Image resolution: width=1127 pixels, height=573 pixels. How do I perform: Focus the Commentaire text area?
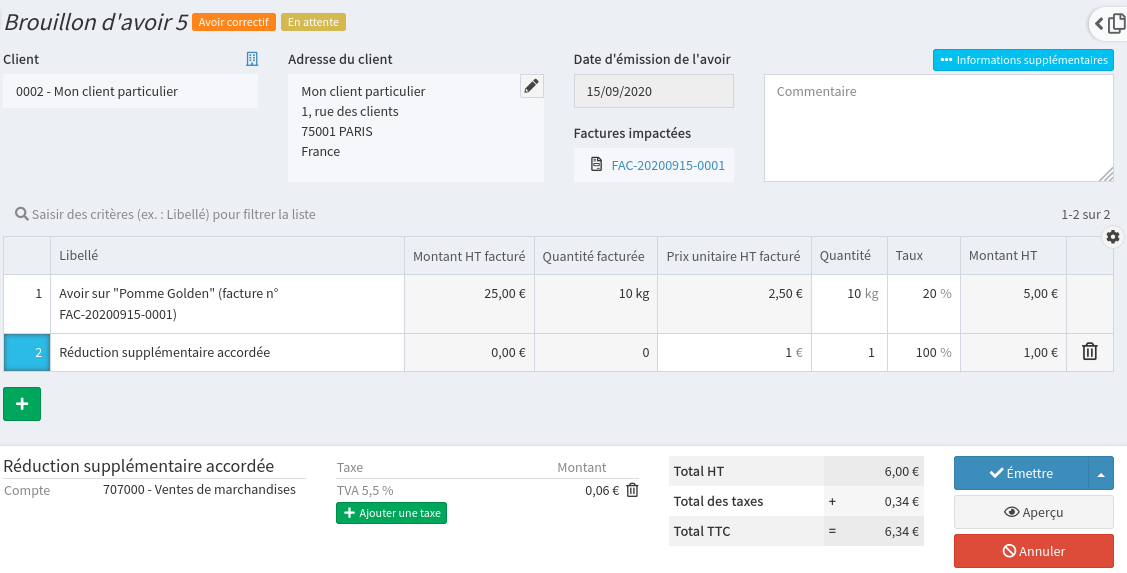point(938,127)
